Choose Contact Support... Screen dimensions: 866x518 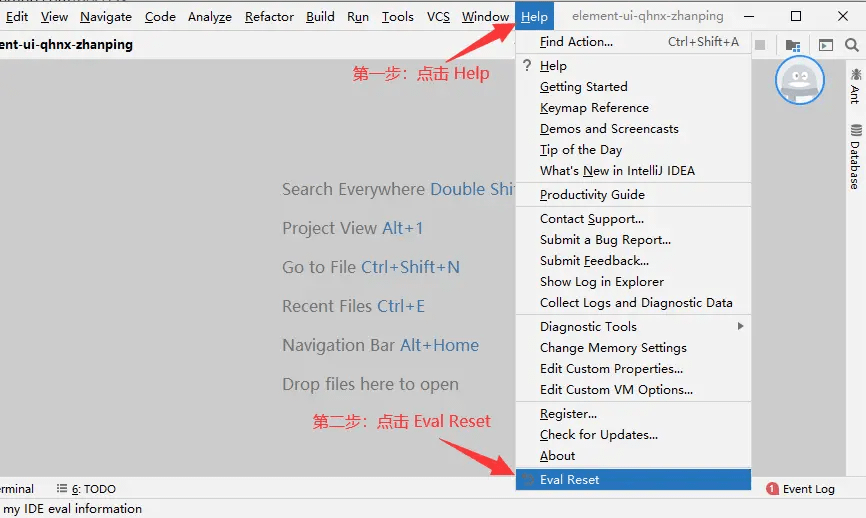633,219
